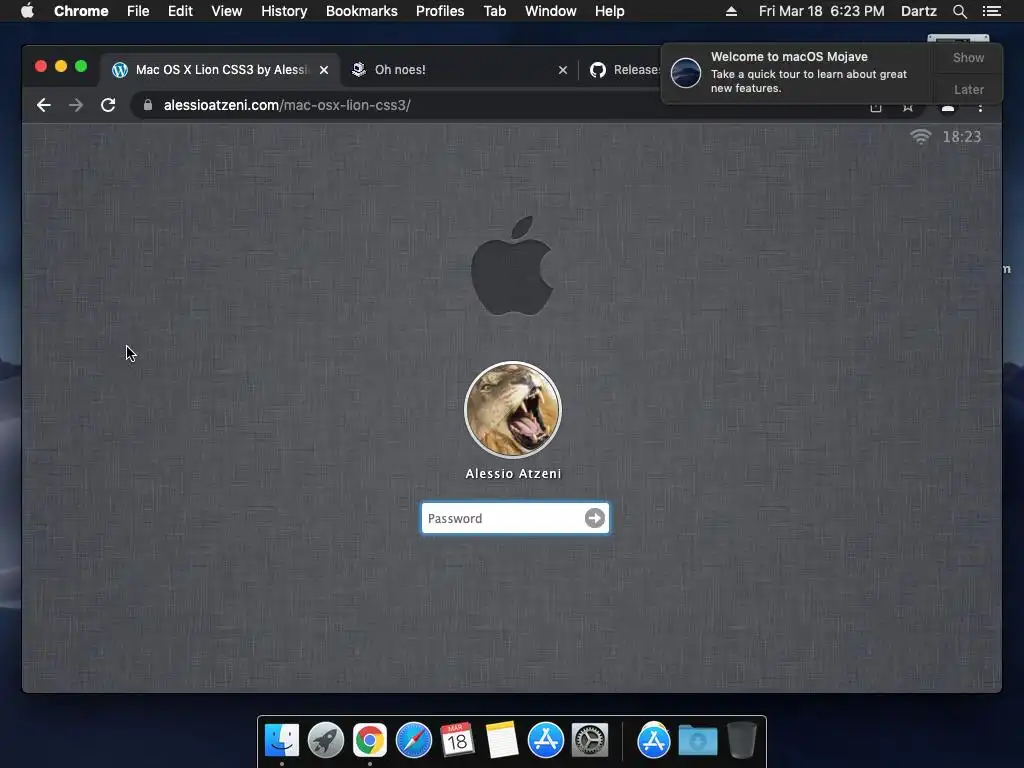
Task: Minimize Chrome with the yellow button
Action: (61, 66)
